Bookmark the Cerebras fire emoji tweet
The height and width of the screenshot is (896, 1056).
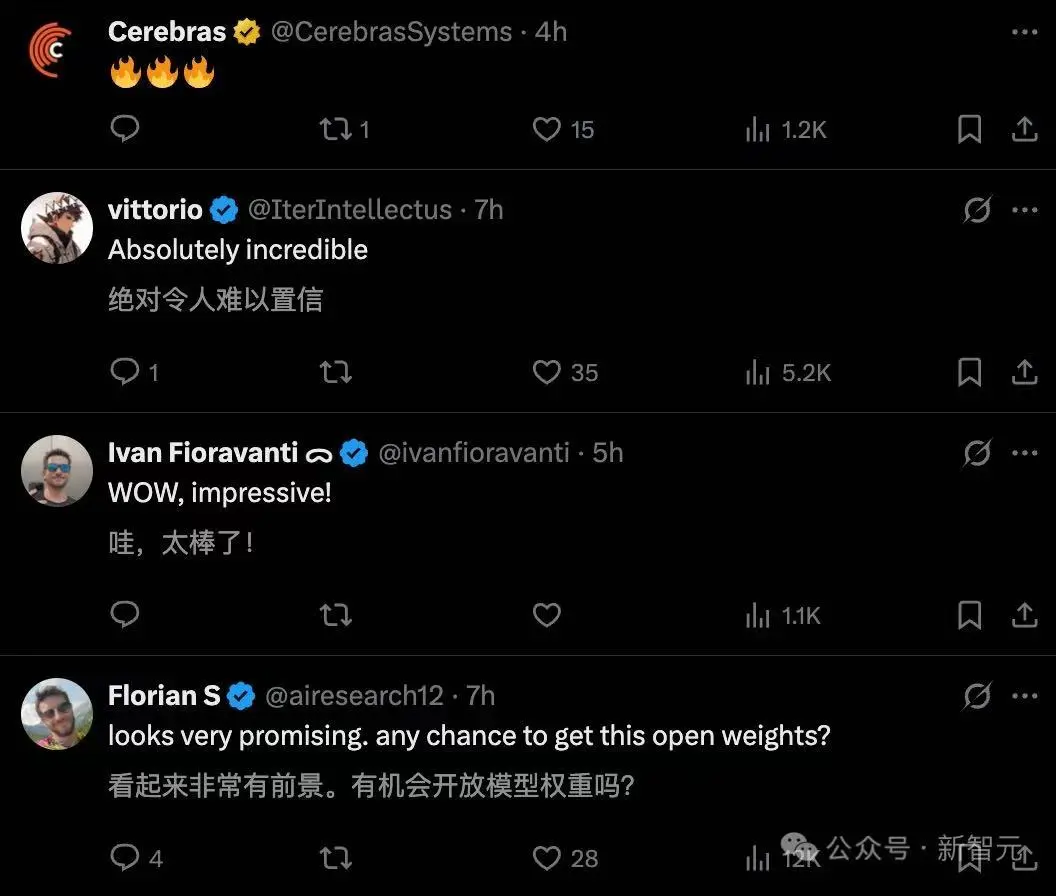click(969, 129)
